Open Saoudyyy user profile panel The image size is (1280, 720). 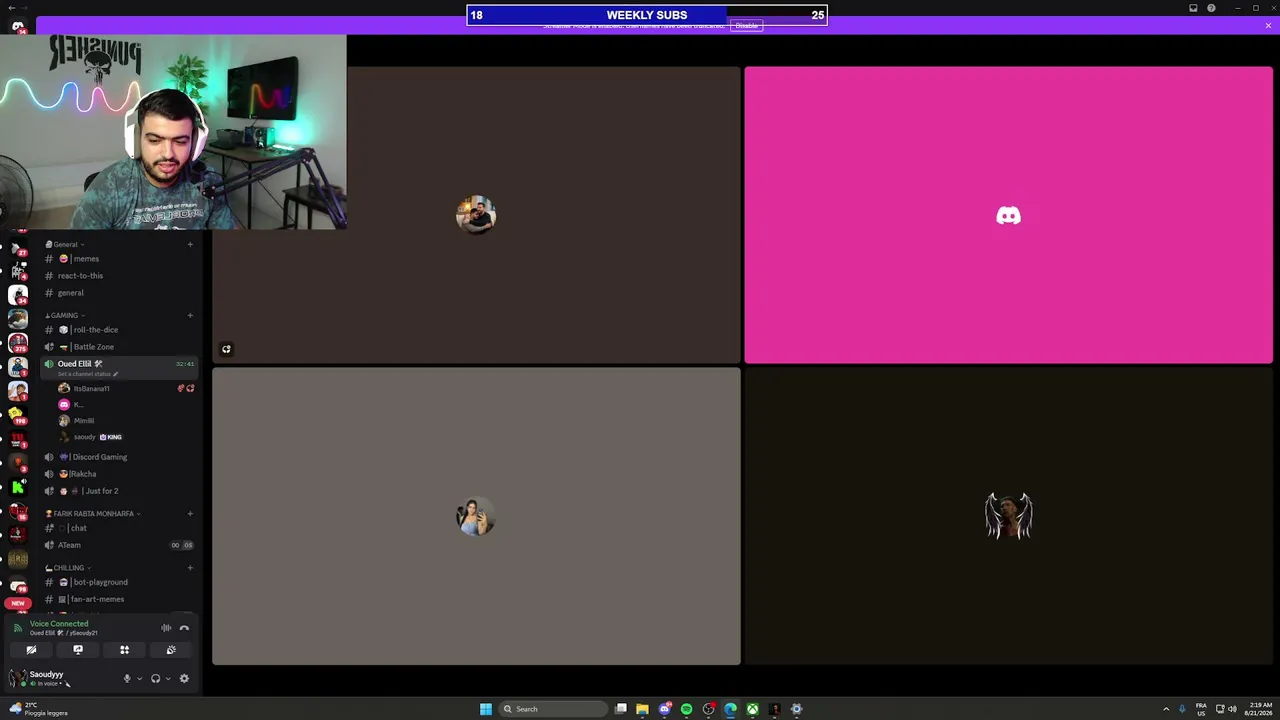42,678
